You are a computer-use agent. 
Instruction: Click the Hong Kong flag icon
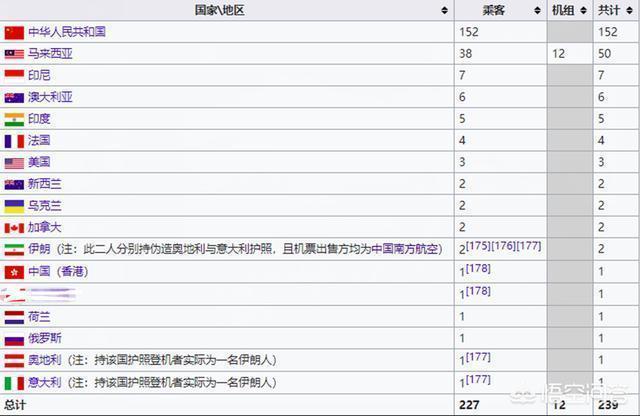14,272
